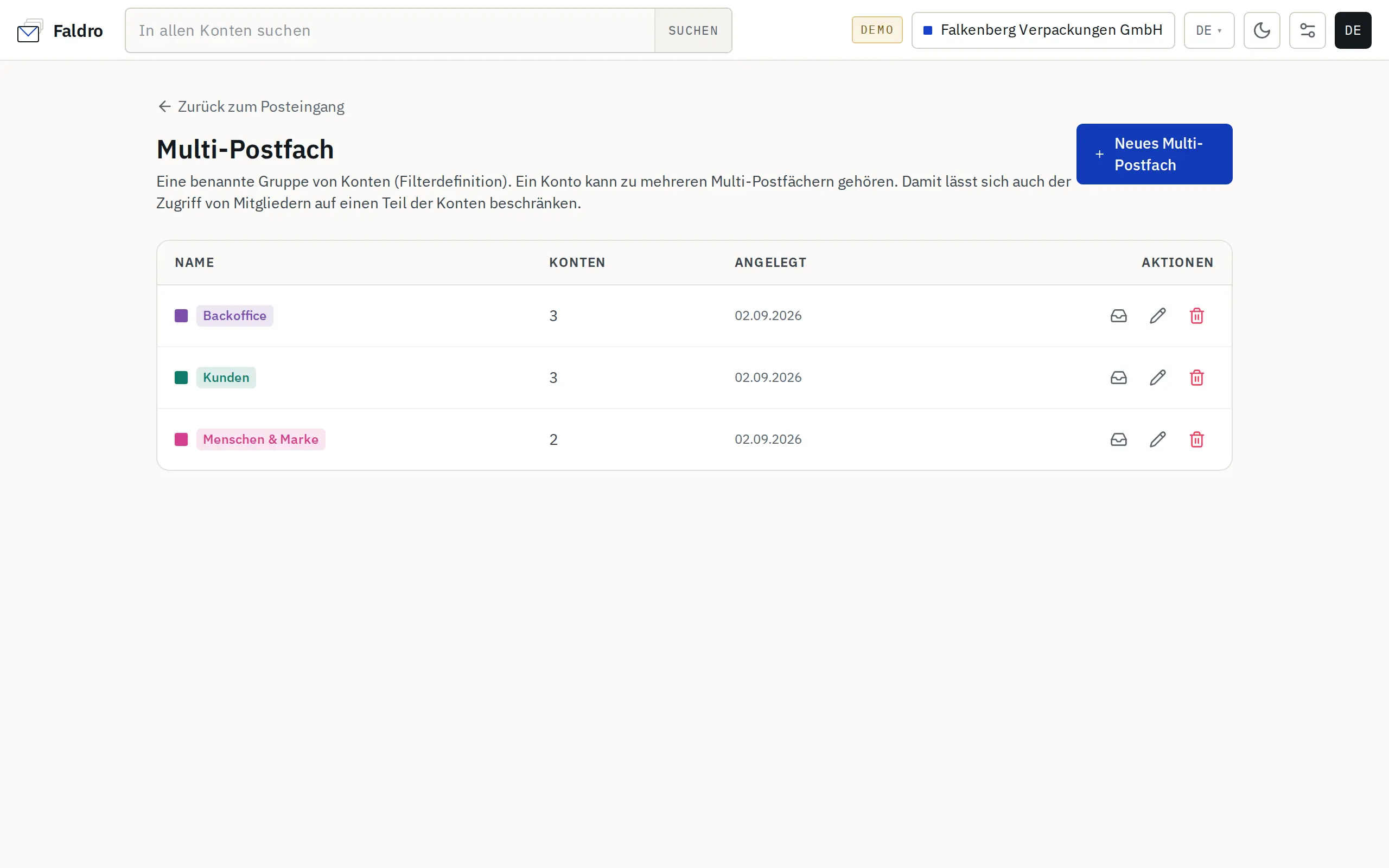This screenshot has width=1389, height=868.
Task: Click the ANGELEGT column header
Action: (770, 263)
